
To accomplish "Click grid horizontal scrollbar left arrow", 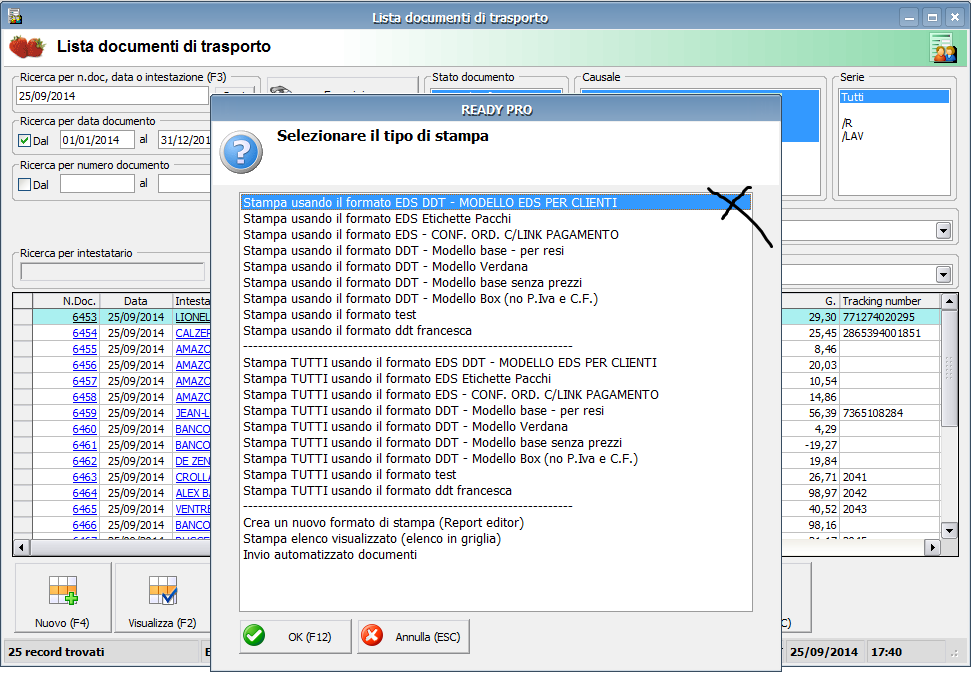I will click(22, 547).
